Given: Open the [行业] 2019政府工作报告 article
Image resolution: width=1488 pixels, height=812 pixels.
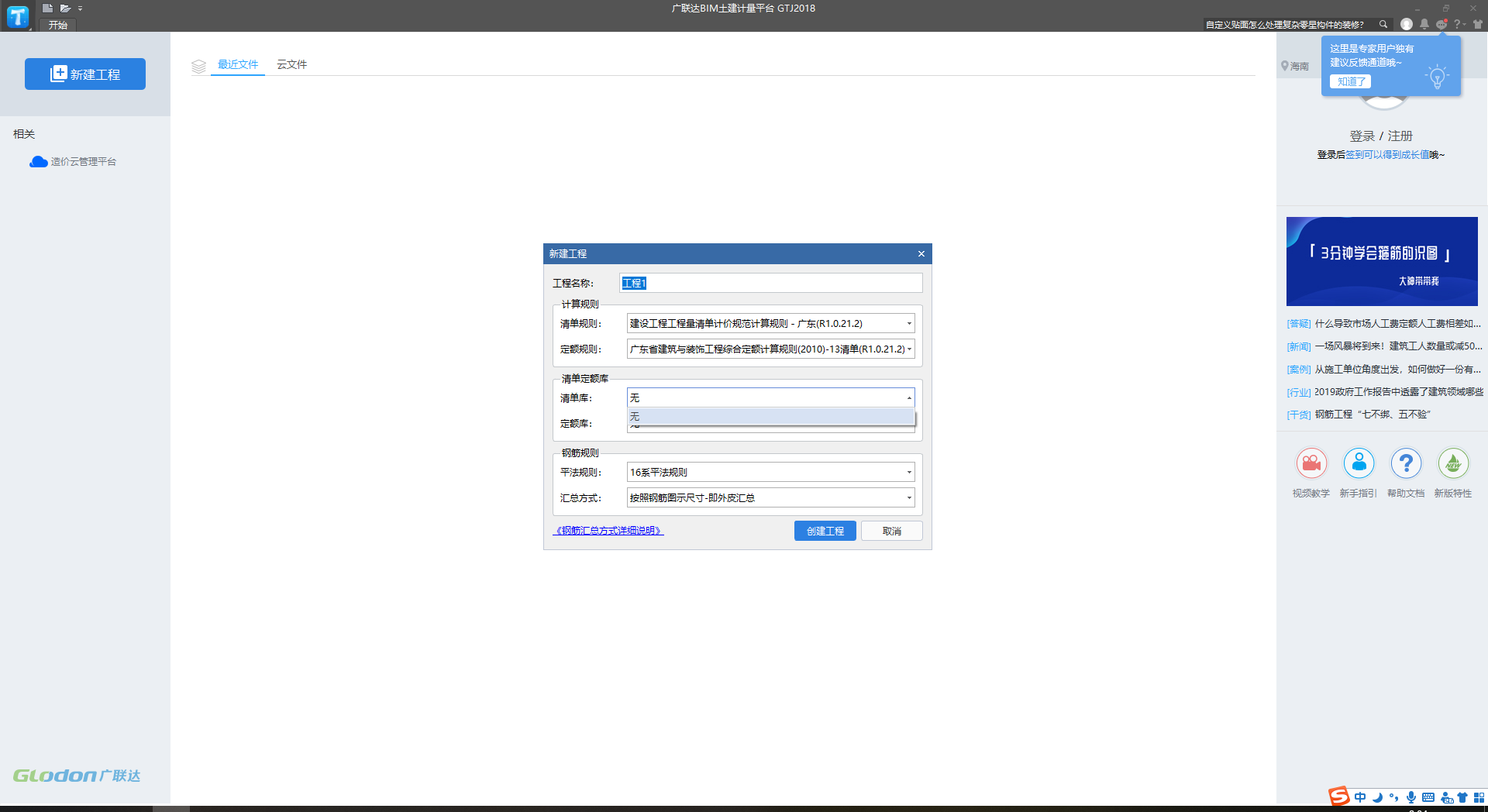Looking at the screenshot, I should click(x=1385, y=392).
